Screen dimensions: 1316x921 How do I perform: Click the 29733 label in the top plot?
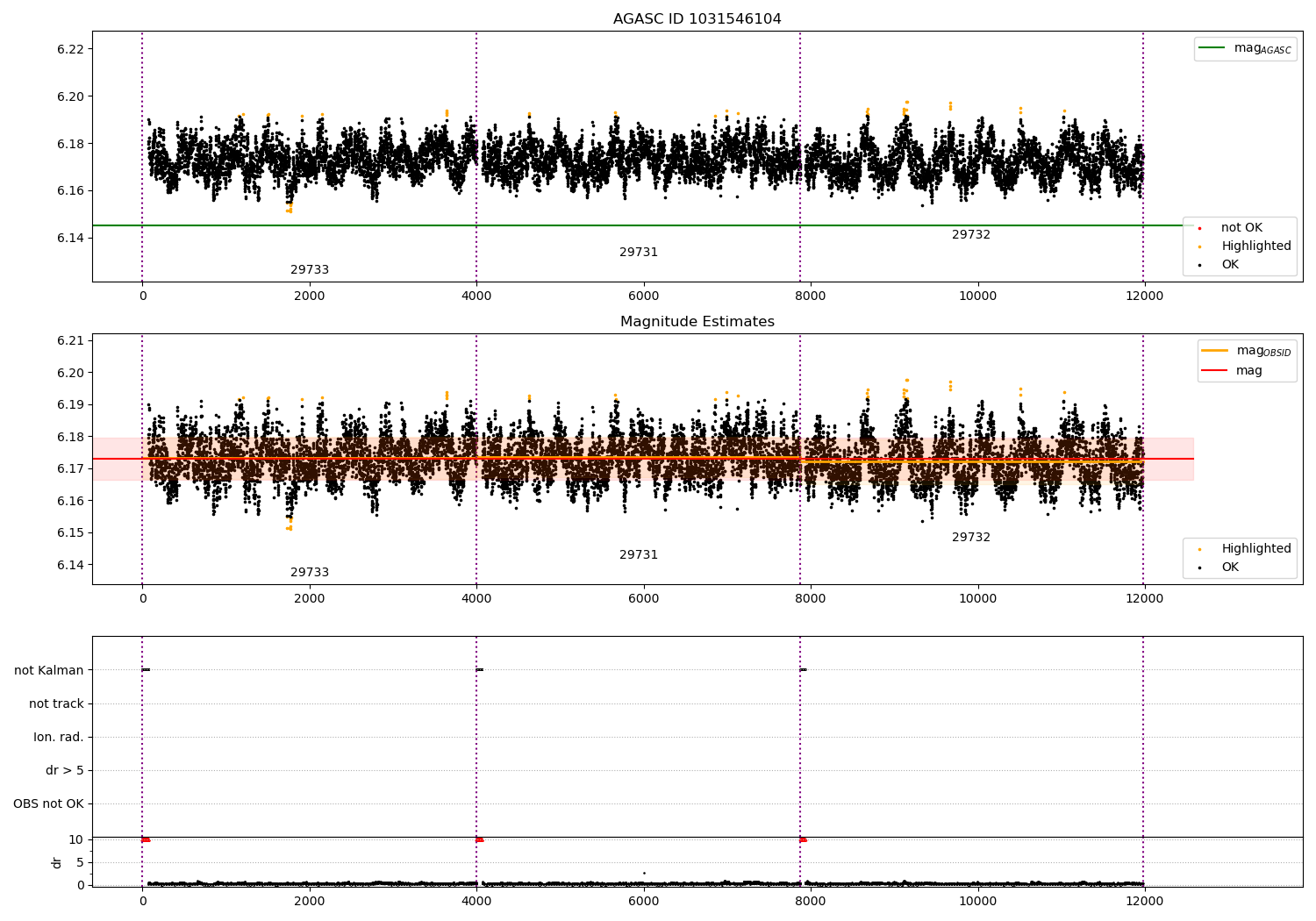310,270
